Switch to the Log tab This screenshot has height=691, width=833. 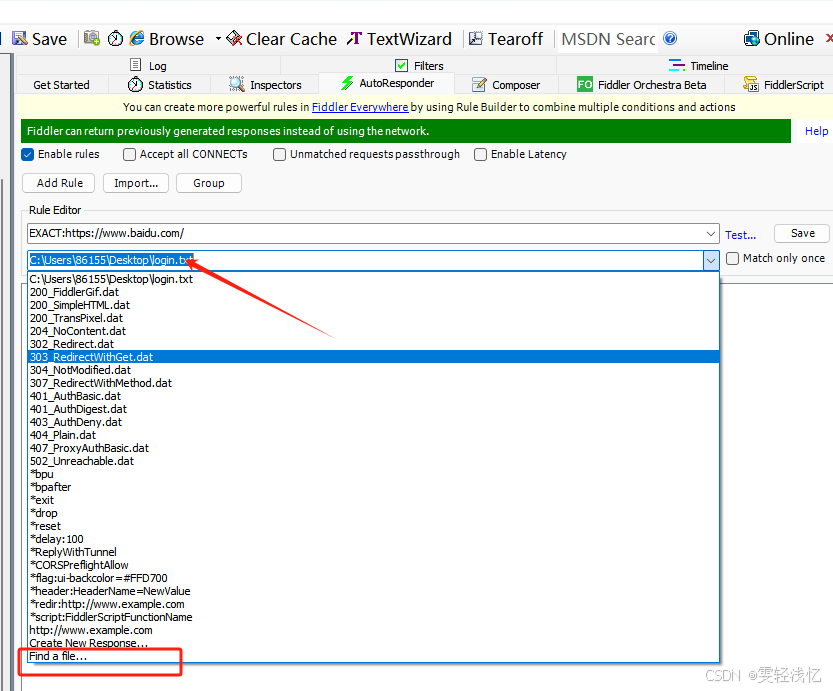[x=149, y=65]
